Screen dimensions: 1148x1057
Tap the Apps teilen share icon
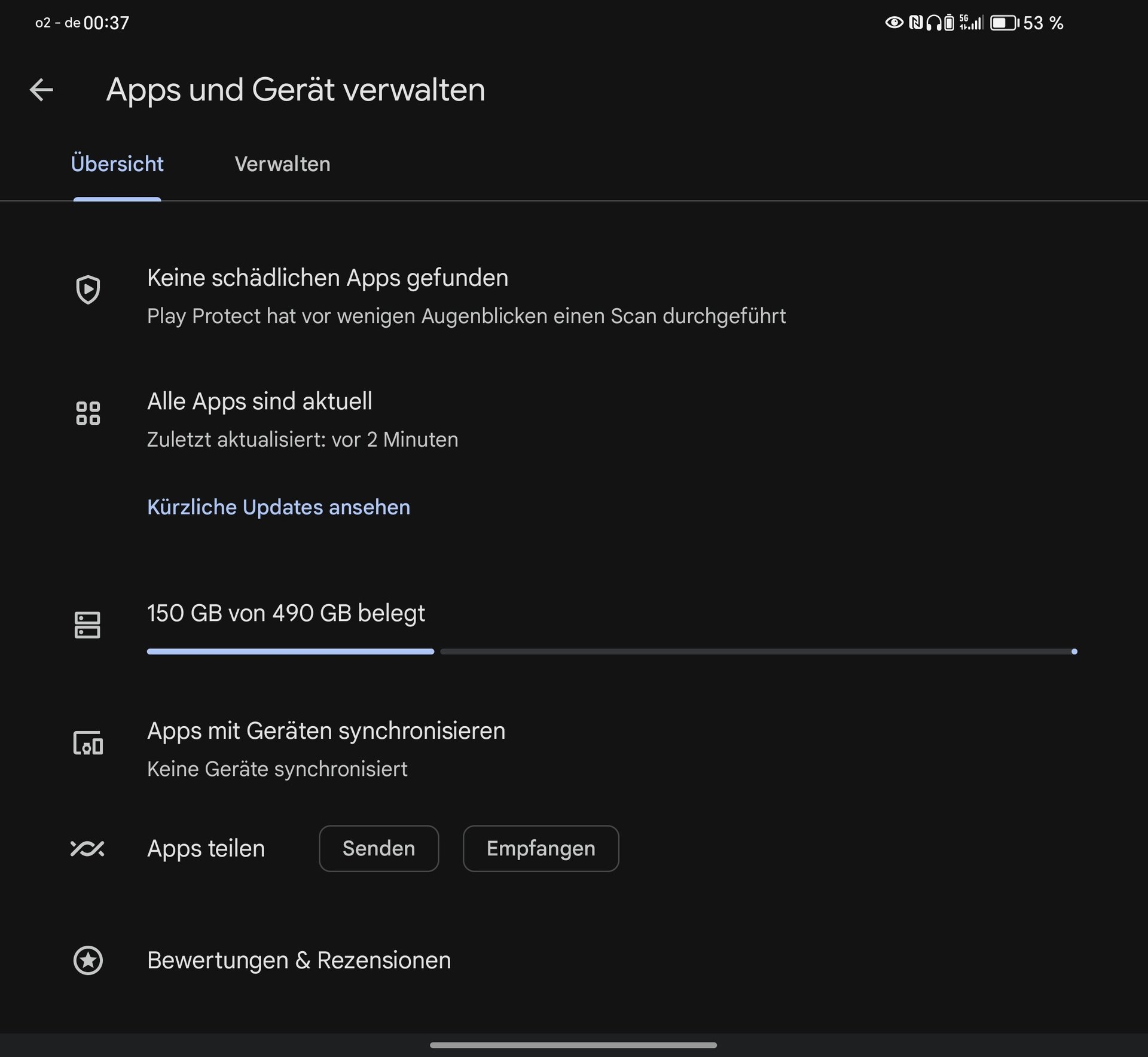(x=87, y=848)
